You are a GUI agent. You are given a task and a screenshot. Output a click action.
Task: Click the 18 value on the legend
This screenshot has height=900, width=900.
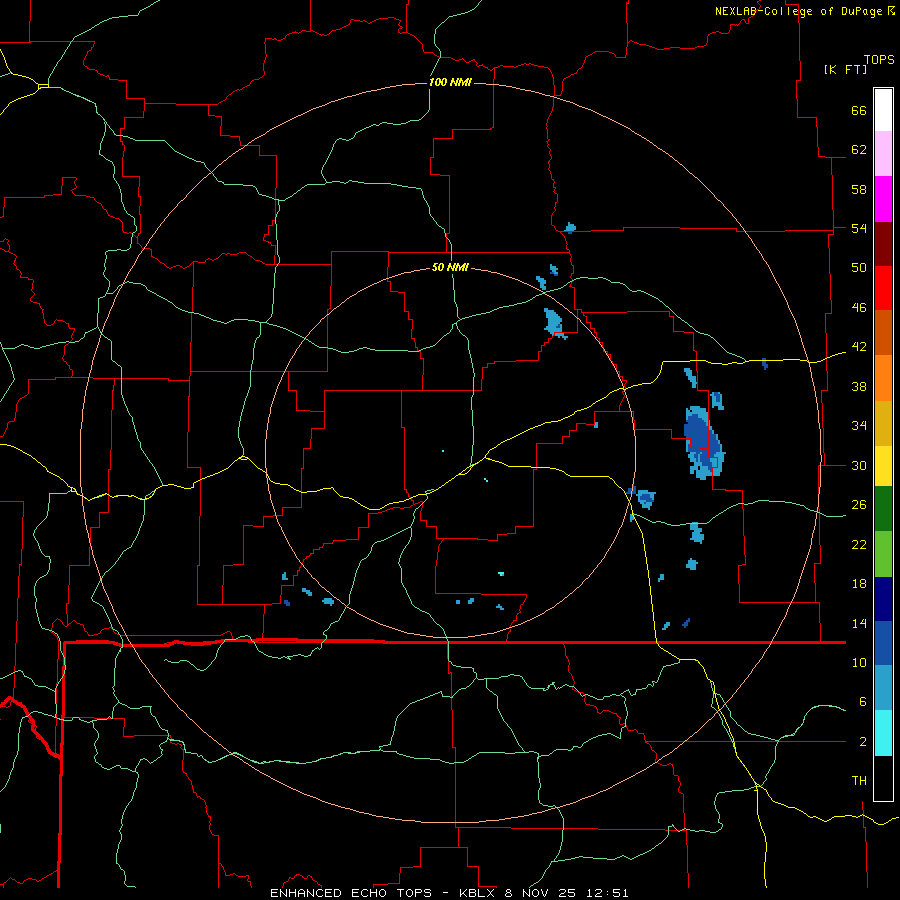point(859,584)
